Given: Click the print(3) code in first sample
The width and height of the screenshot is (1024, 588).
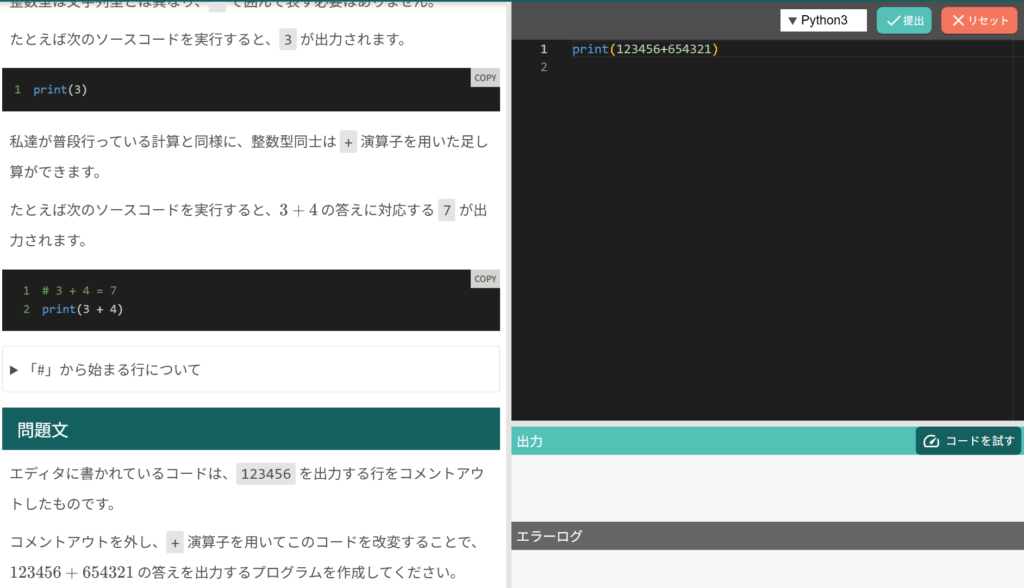Looking at the screenshot, I should coord(60,90).
